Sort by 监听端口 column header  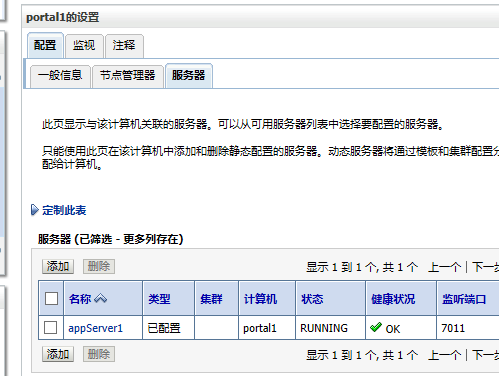point(464,299)
